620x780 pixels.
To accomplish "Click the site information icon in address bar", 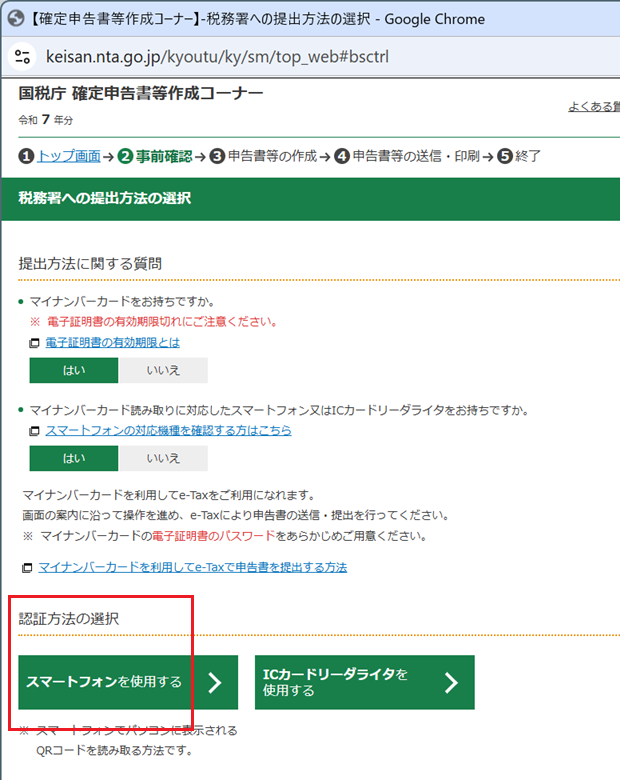I will point(23,56).
